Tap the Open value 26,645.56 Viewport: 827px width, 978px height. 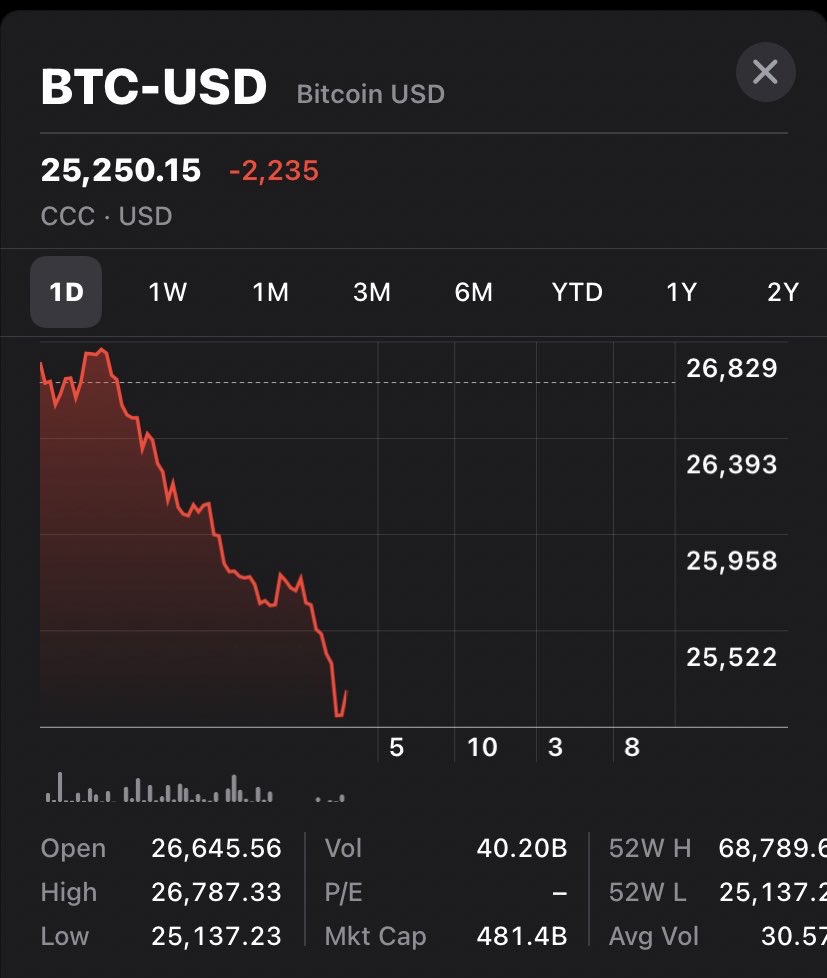[216, 849]
